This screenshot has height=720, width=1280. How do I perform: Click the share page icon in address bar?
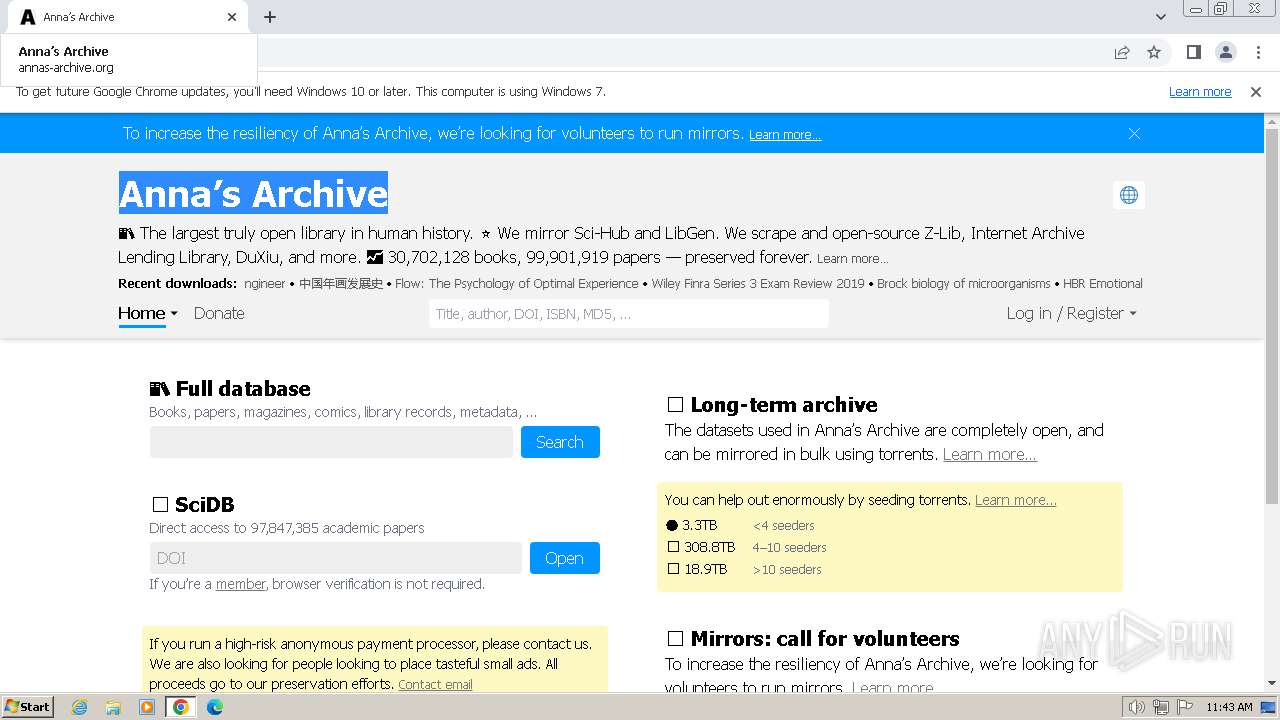[x=1122, y=53]
